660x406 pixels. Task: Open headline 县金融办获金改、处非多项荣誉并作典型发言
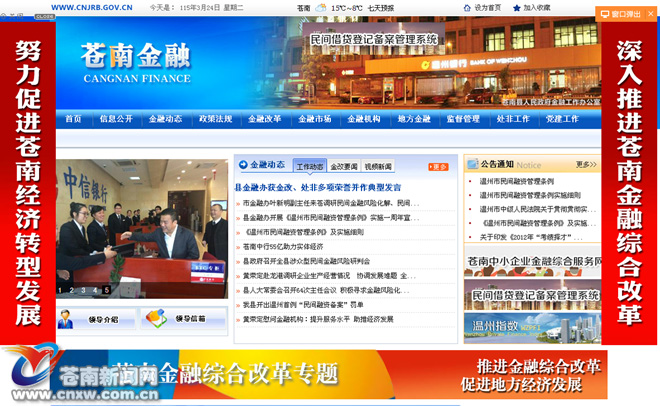pyautogui.click(x=318, y=188)
